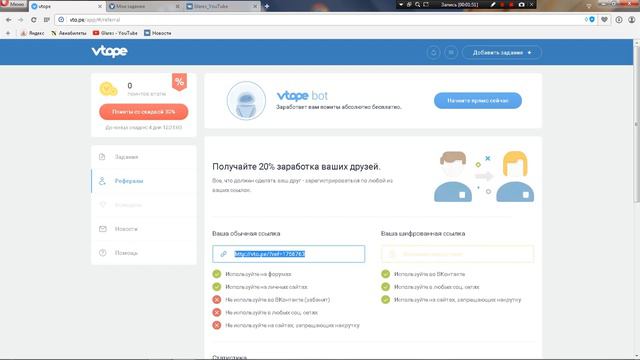640x360 pixels.
Task: Open the notifications bell in vtope header
Action: pos(433,53)
